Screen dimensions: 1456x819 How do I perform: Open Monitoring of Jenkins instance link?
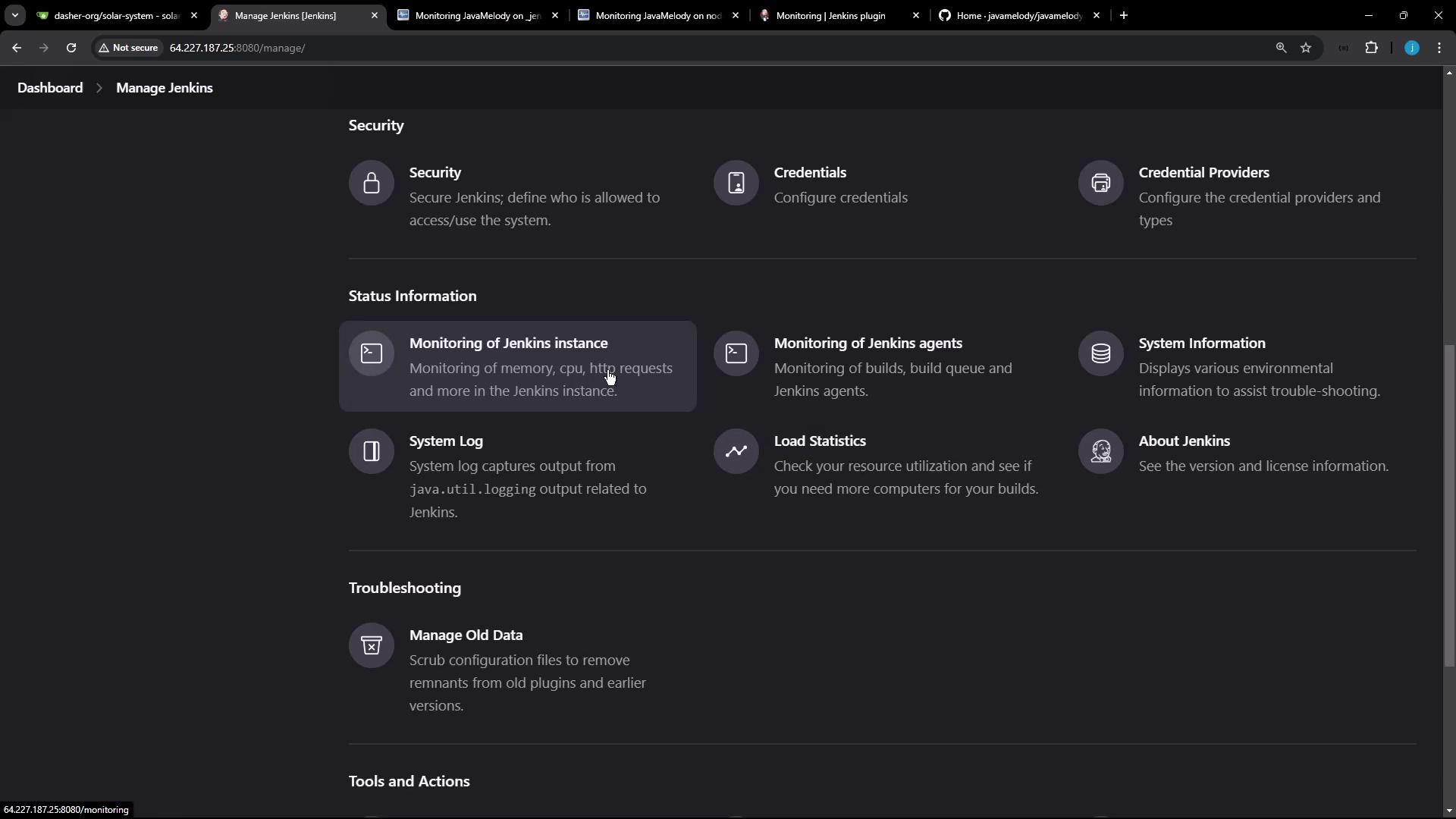(x=508, y=344)
